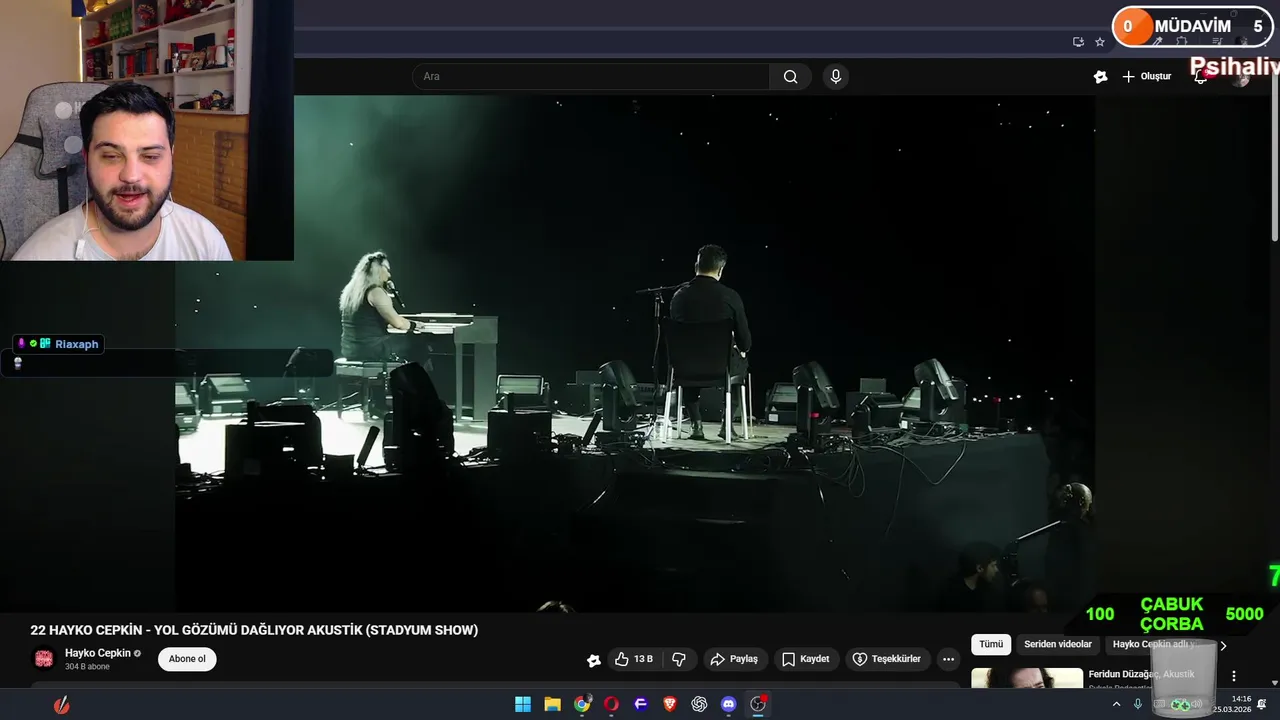The image size is (1280, 720).
Task: Open Google Chrome from the taskbar
Action: (x=582, y=704)
